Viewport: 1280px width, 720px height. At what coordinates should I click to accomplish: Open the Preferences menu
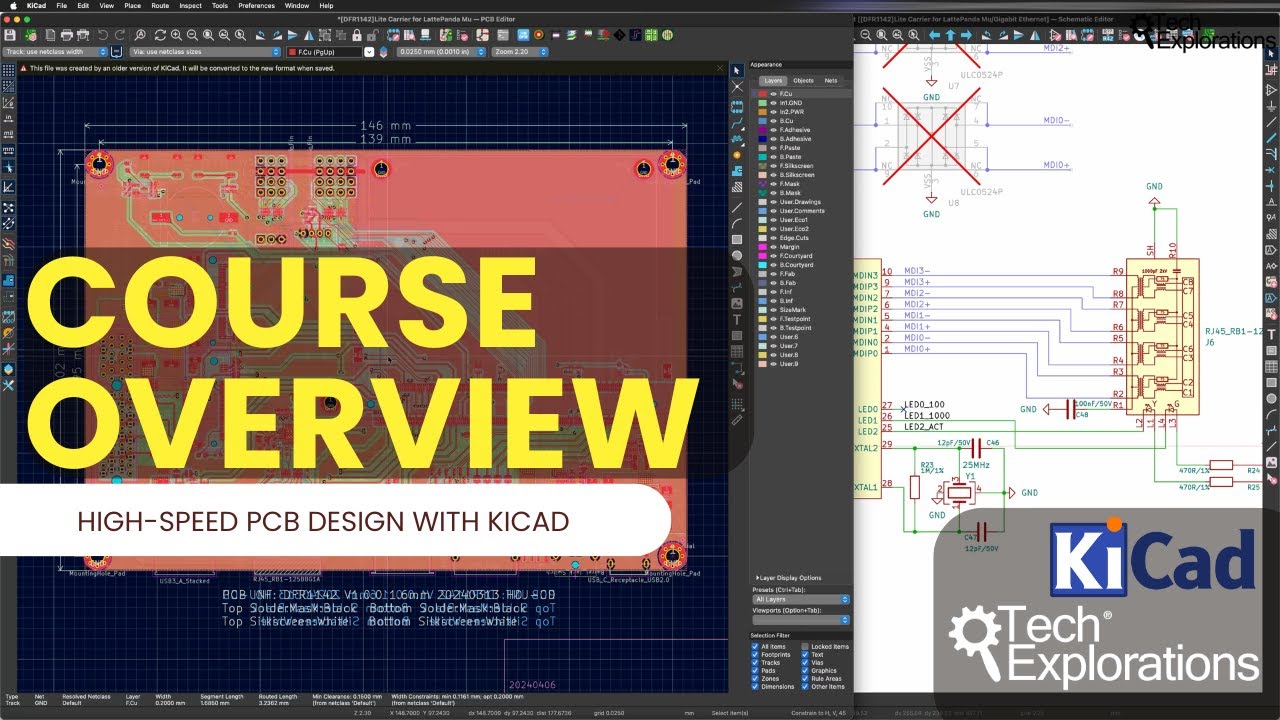click(x=256, y=5)
